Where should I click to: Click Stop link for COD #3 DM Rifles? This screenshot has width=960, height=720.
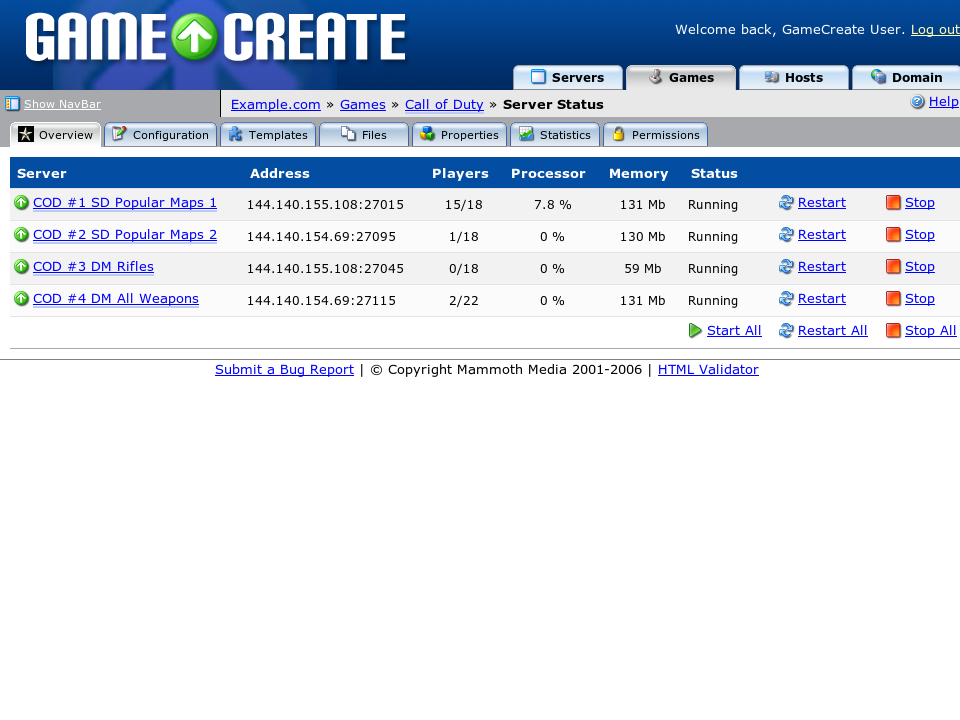pos(920,266)
